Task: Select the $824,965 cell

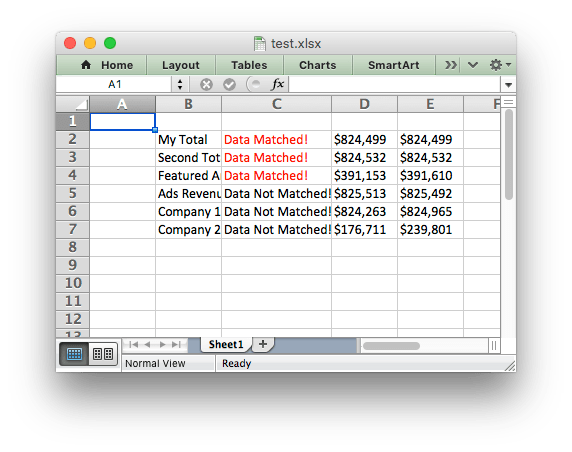Action: pyautogui.click(x=430, y=212)
